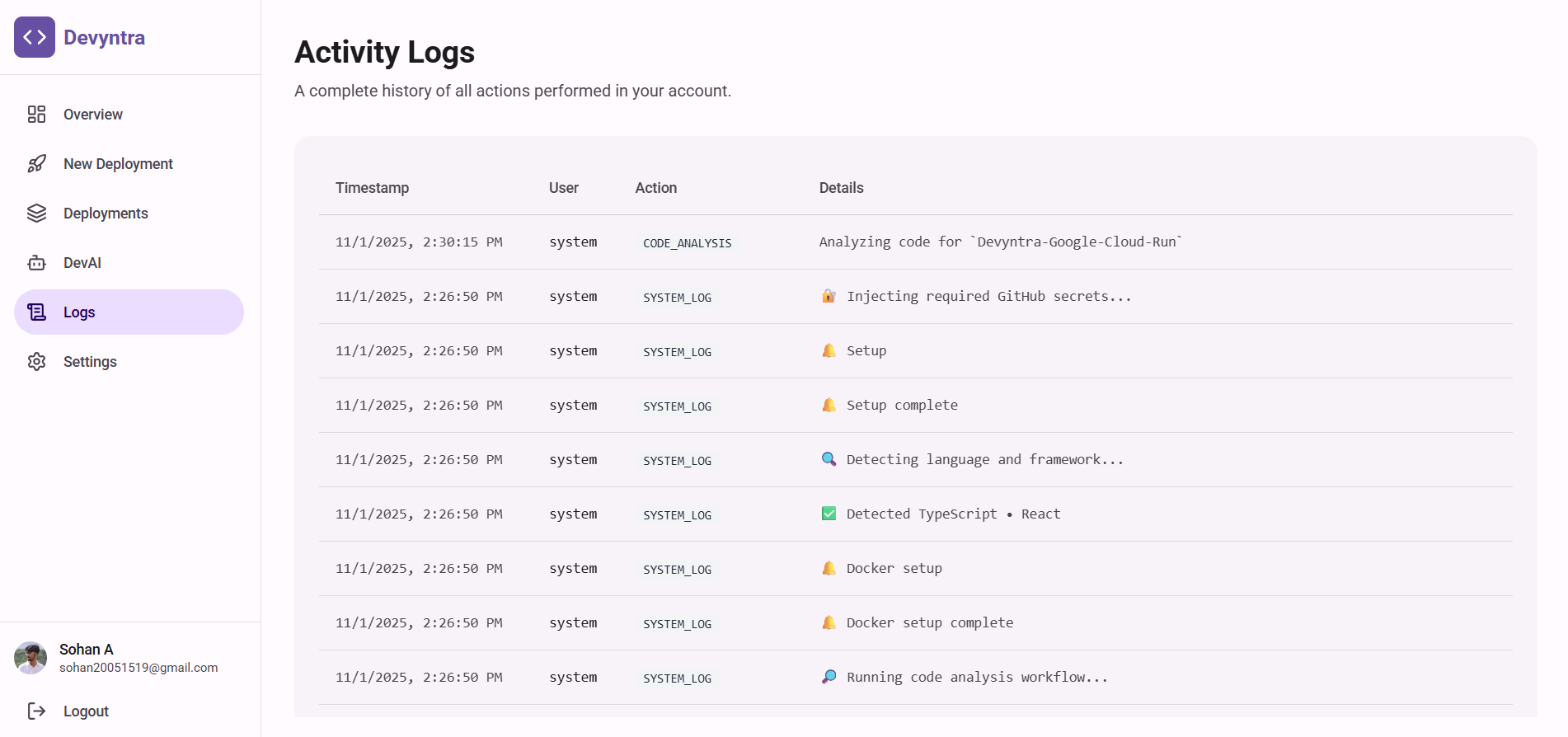Image resolution: width=1568 pixels, height=737 pixels.
Task: Click the Devyntra code brackets logo icon
Action: coord(35,37)
